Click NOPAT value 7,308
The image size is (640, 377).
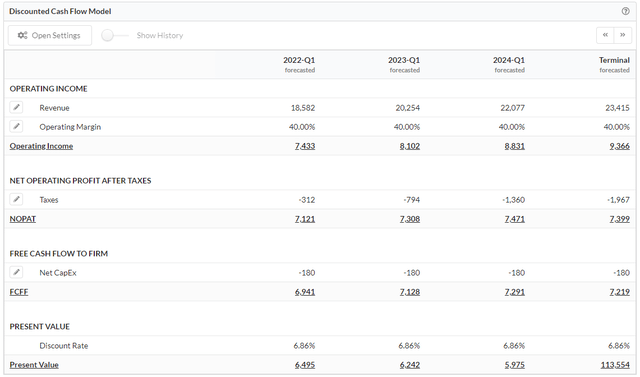point(410,219)
